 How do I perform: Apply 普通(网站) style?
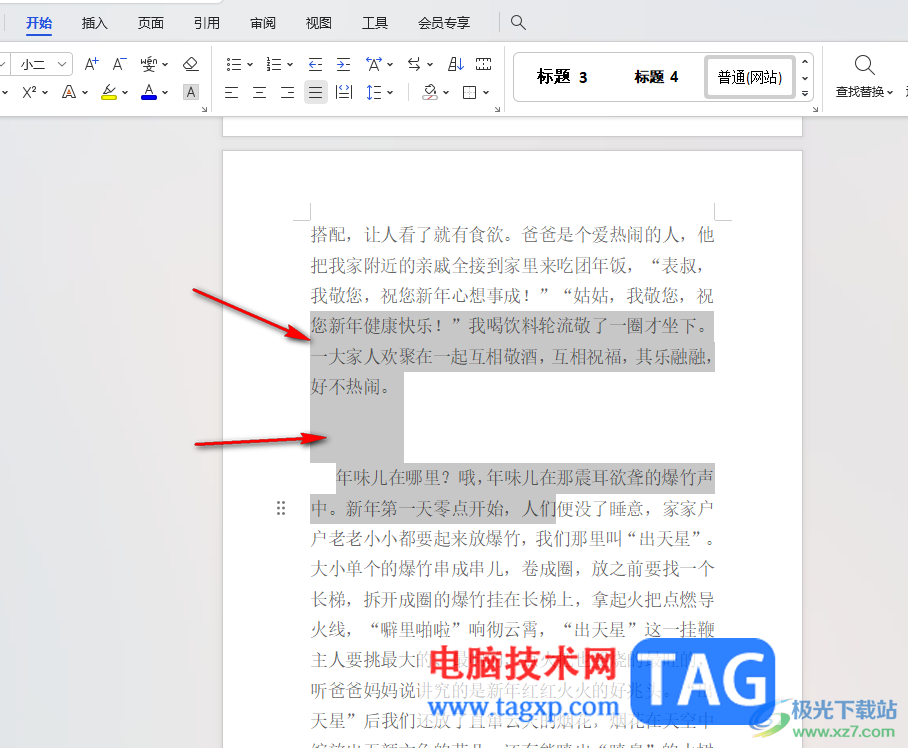(749, 77)
